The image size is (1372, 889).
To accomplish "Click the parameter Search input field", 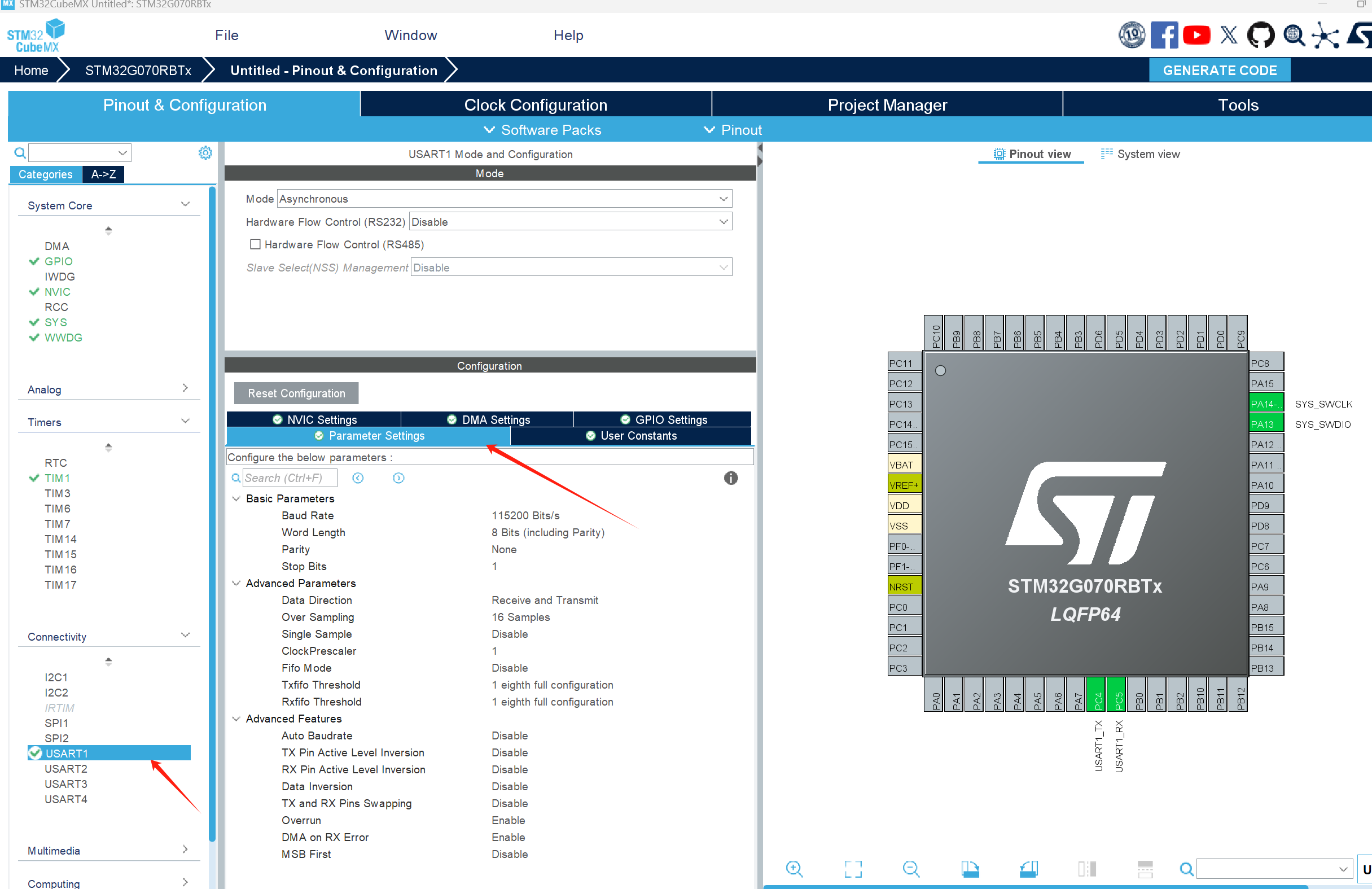I will [x=290, y=478].
